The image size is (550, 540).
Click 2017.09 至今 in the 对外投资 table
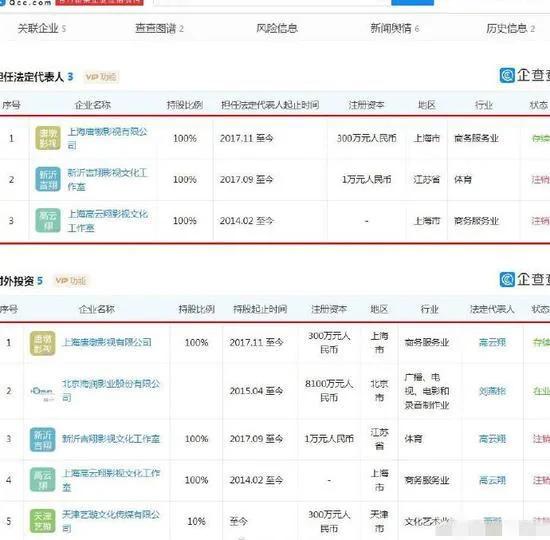click(x=256, y=439)
